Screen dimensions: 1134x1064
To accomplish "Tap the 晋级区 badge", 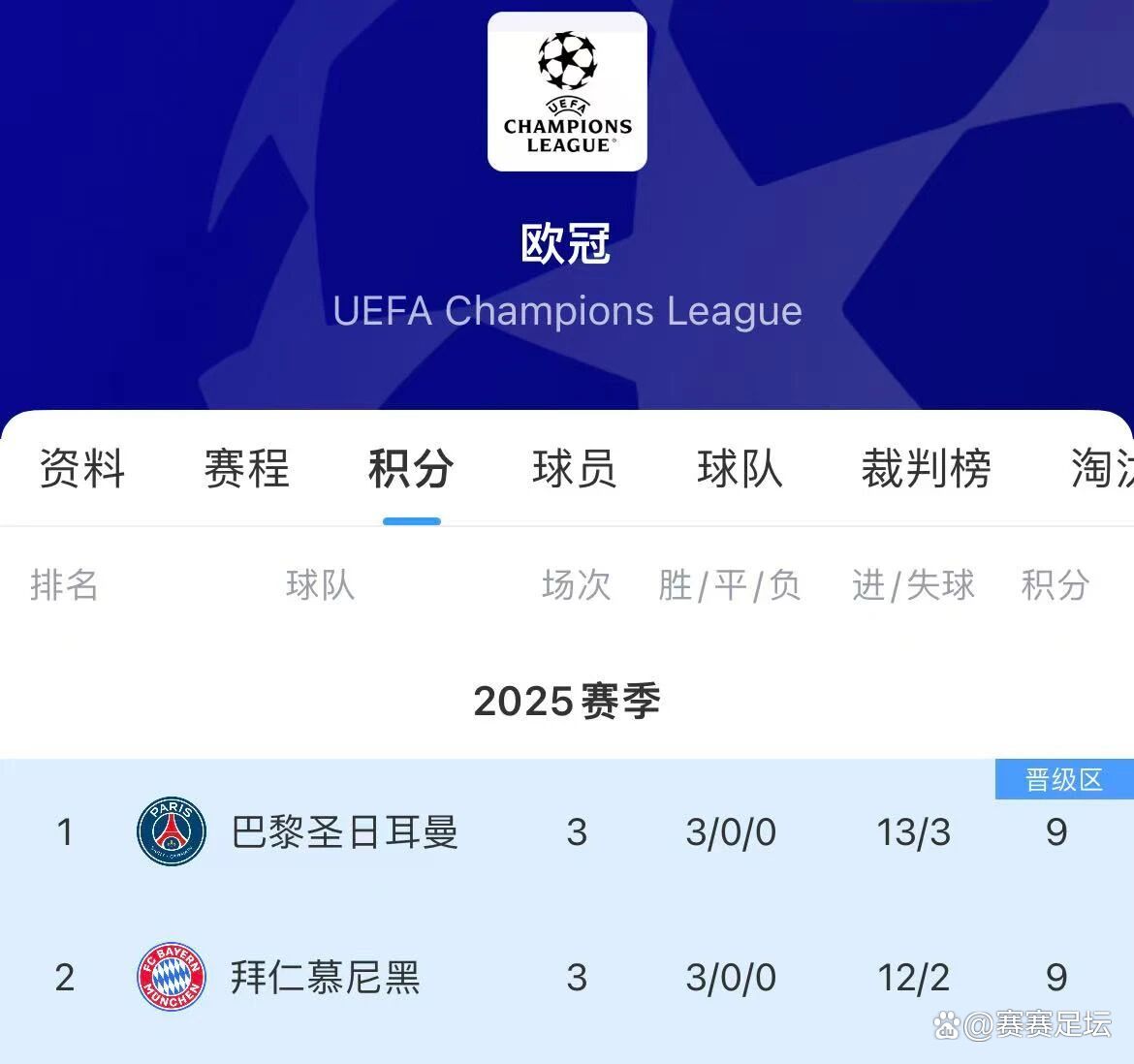I will pyautogui.click(x=1064, y=780).
